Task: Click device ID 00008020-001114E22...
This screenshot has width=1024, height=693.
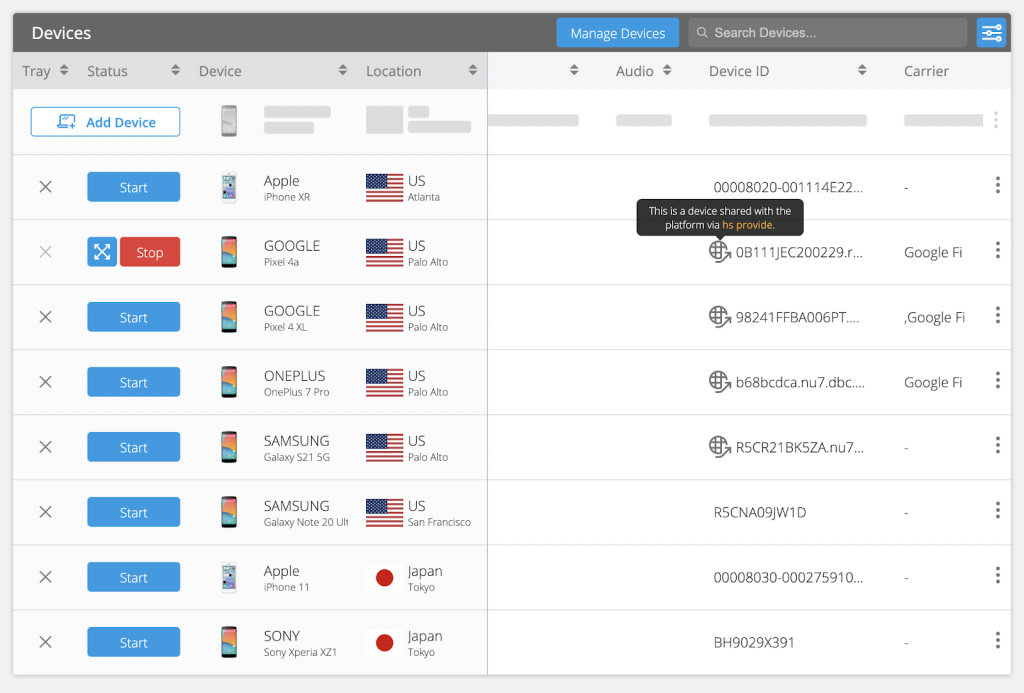Action: click(788, 187)
